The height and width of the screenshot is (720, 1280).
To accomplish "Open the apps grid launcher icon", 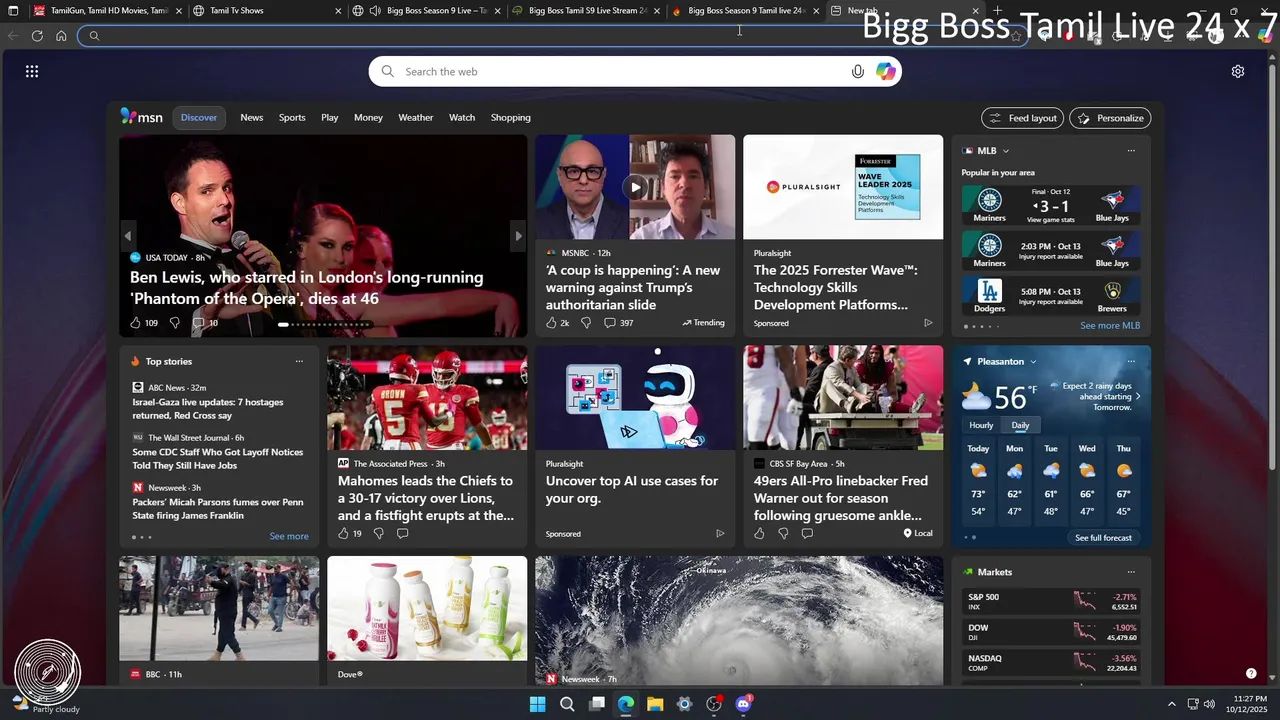I will click(32, 71).
